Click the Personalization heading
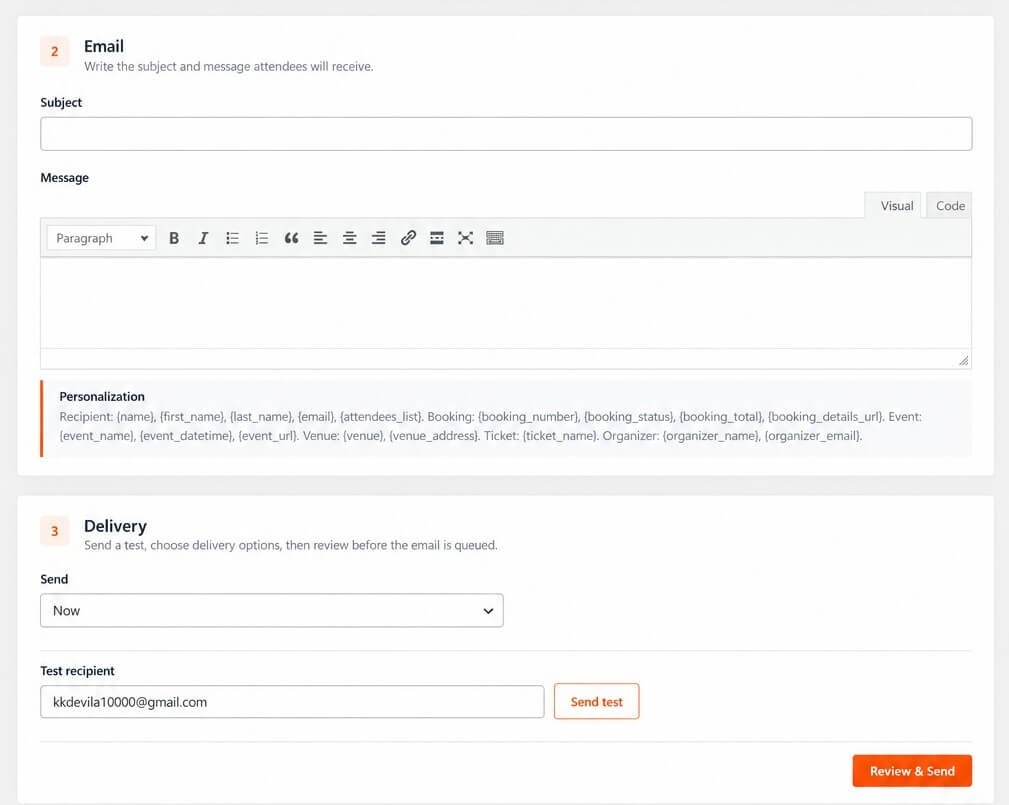The image size is (1009, 805). [x=102, y=396]
